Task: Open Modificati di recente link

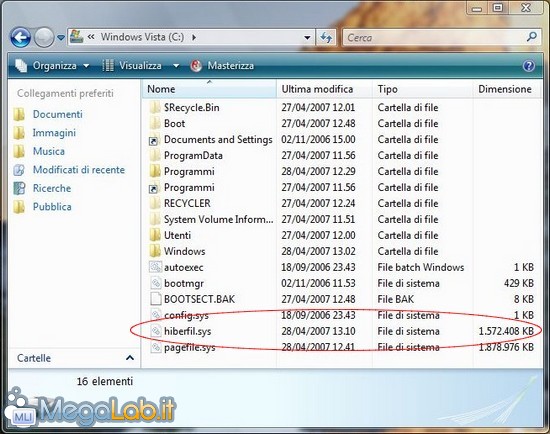Action: (79, 170)
